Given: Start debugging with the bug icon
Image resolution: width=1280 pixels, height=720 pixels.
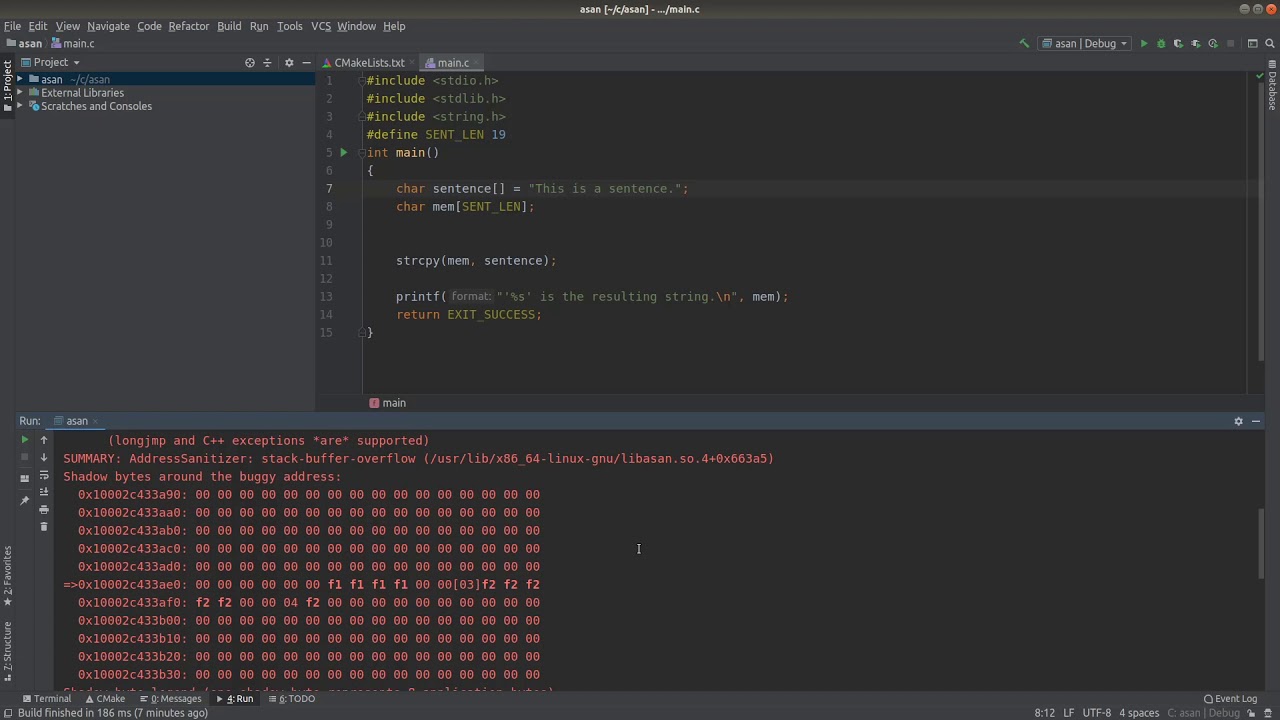Looking at the screenshot, I should 1161,44.
